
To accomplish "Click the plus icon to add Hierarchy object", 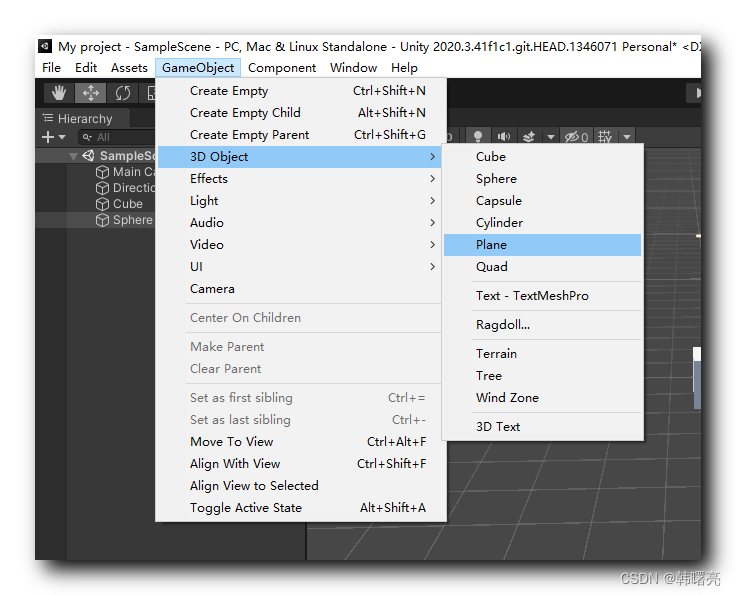I will click(48, 137).
